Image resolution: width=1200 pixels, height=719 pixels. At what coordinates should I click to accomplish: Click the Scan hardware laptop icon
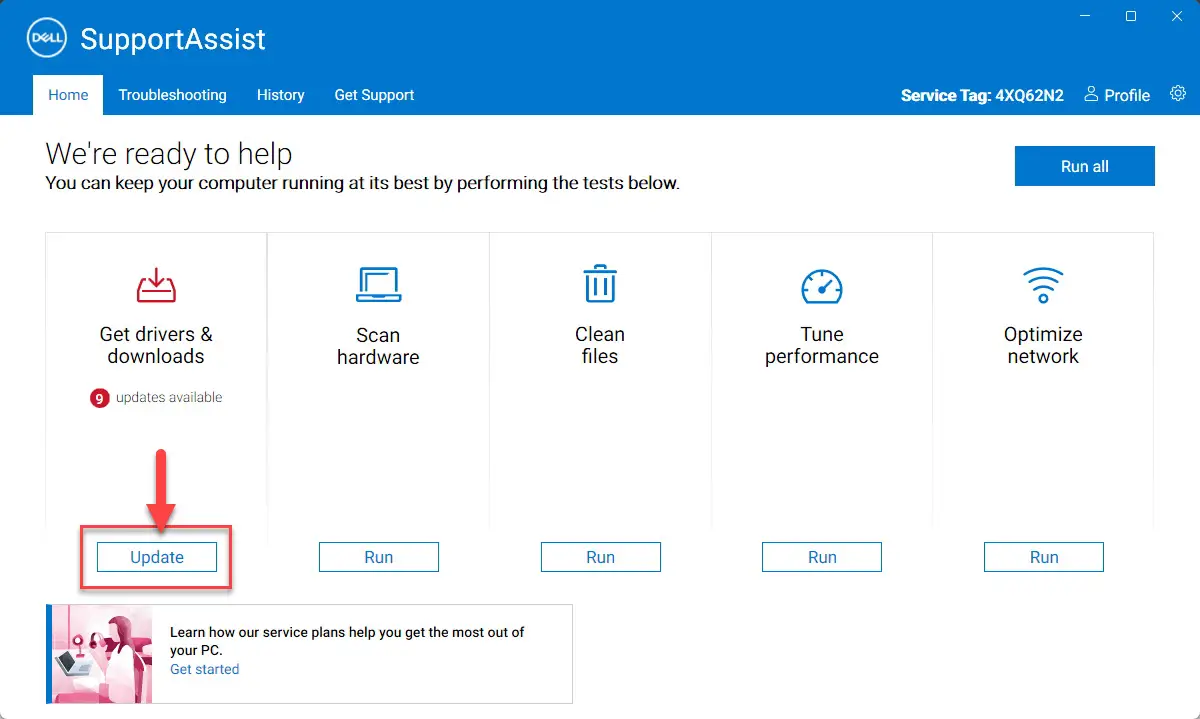pyautogui.click(x=378, y=283)
